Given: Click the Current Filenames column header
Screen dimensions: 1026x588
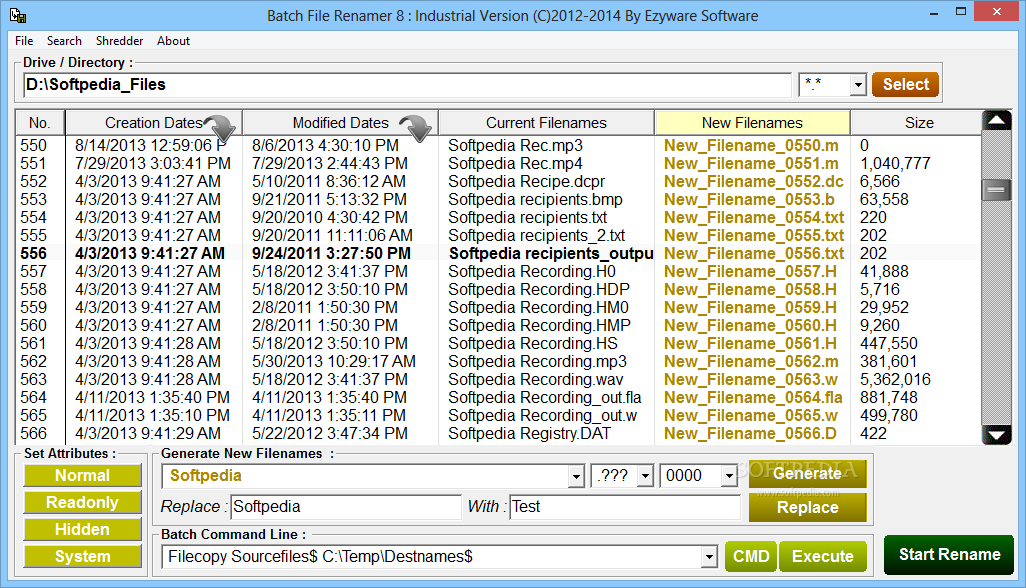Looking at the screenshot, I should [546, 123].
